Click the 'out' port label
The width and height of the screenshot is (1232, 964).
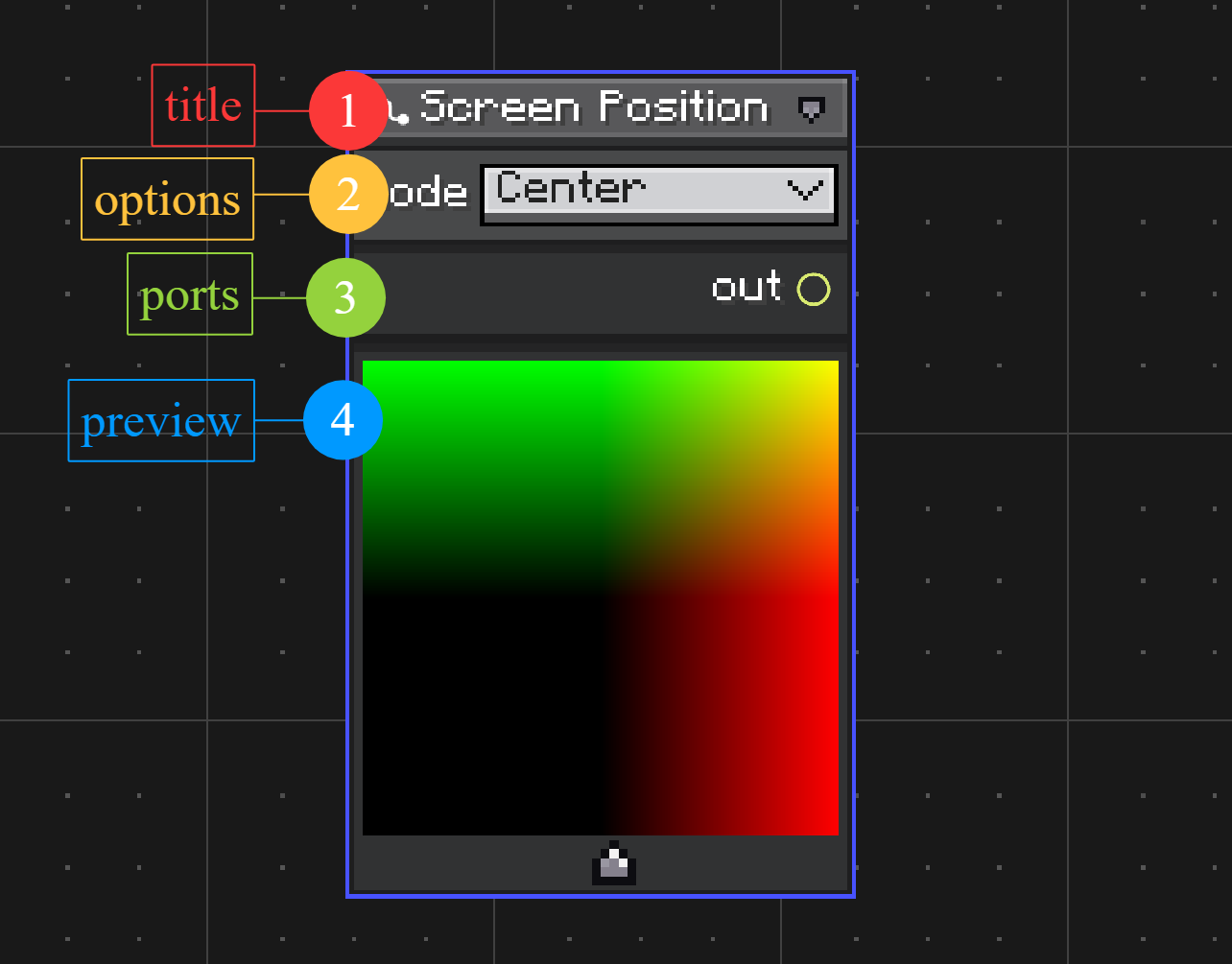tap(746, 288)
